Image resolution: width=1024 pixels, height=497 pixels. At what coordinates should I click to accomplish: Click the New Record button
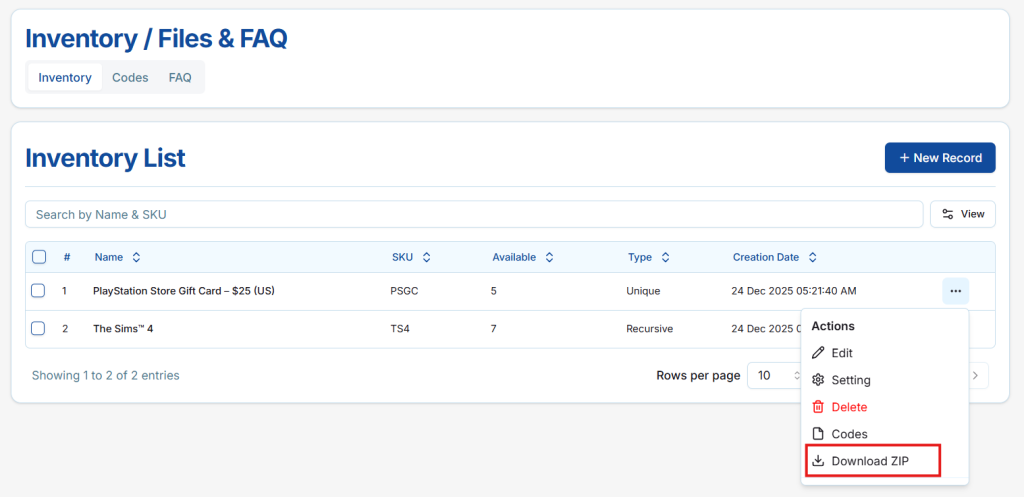(x=939, y=158)
